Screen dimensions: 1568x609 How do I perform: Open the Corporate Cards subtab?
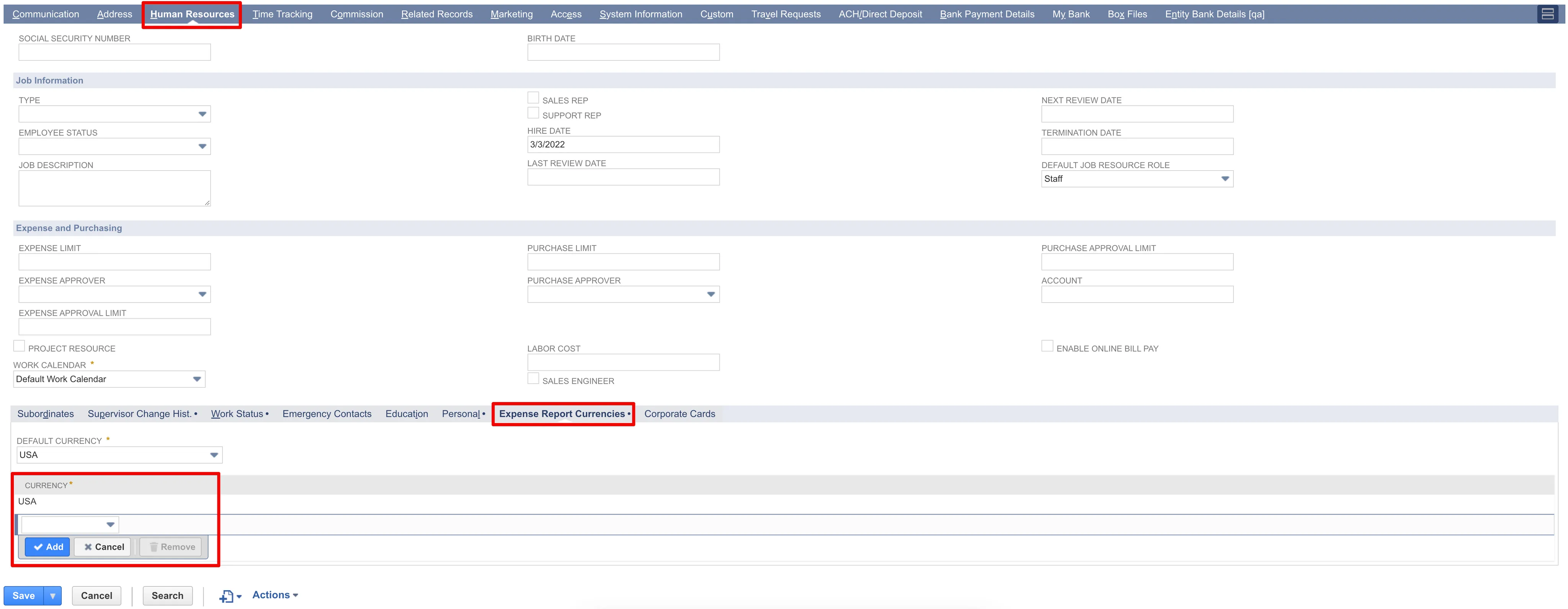click(680, 414)
